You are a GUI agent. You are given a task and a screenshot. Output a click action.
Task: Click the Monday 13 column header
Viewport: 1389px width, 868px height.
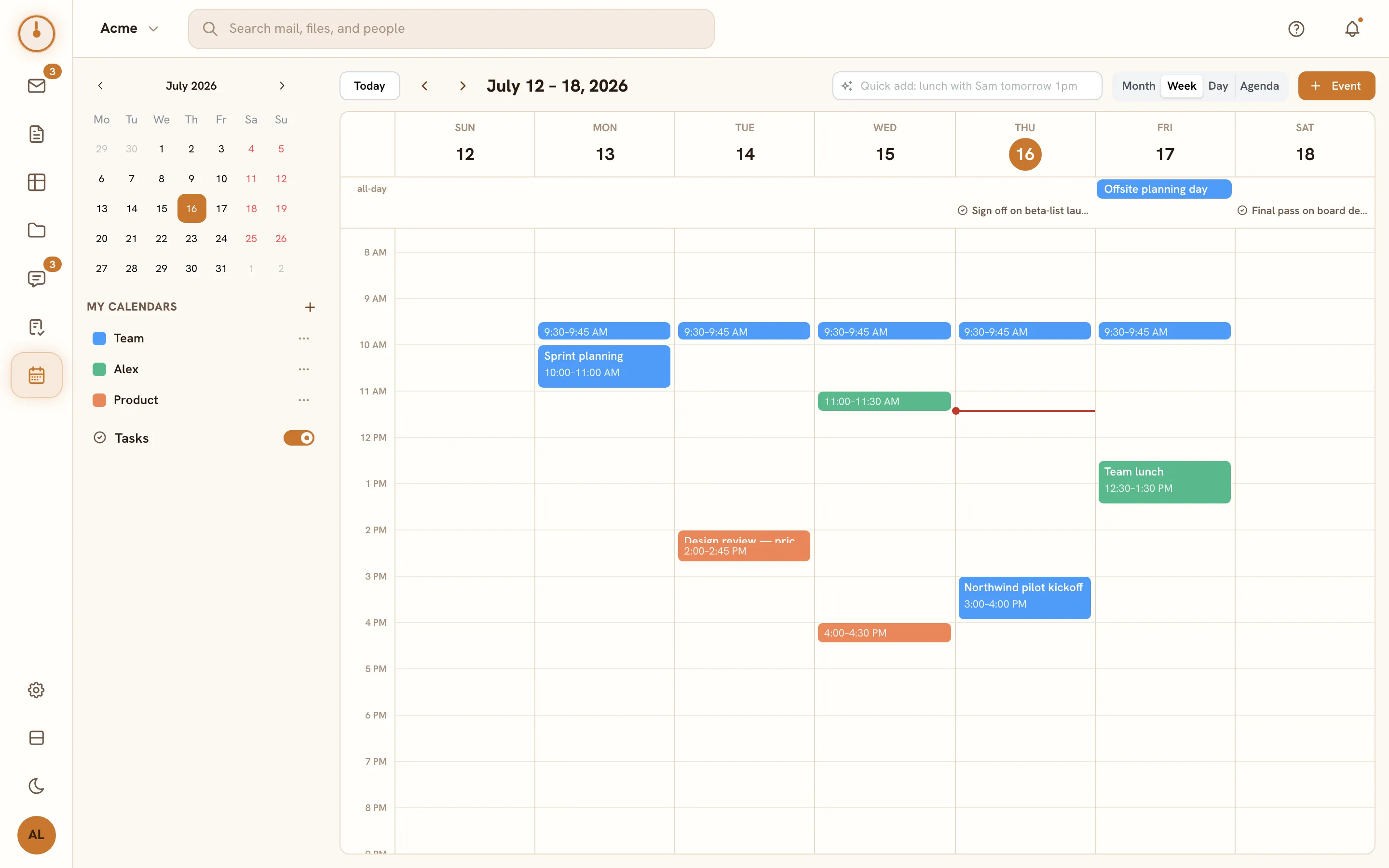point(605,145)
